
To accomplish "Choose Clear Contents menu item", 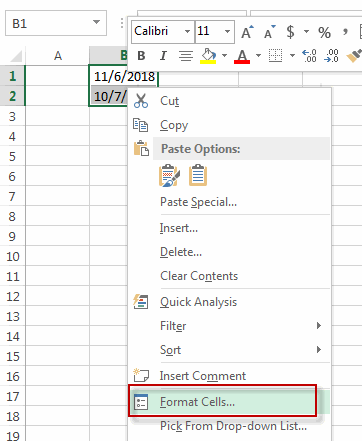I will pyautogui.click(x=229, y=276).
